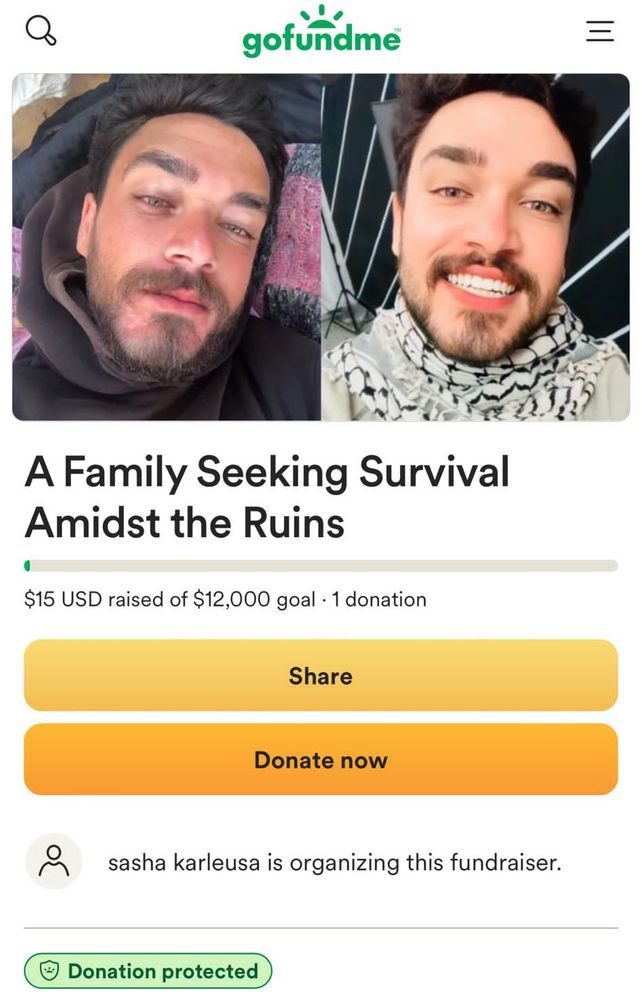View the left photo of man in hoodie
642x1000 pixels.
coord(166,247)
